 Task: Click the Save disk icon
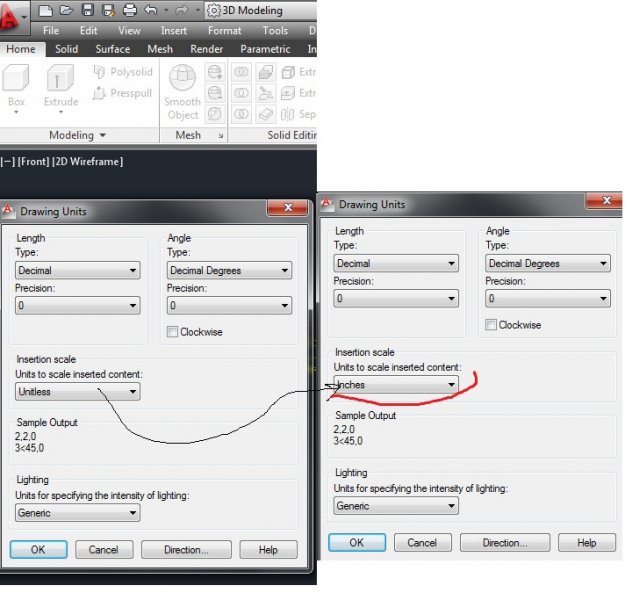pyautogui.click(x=87, y=10)
